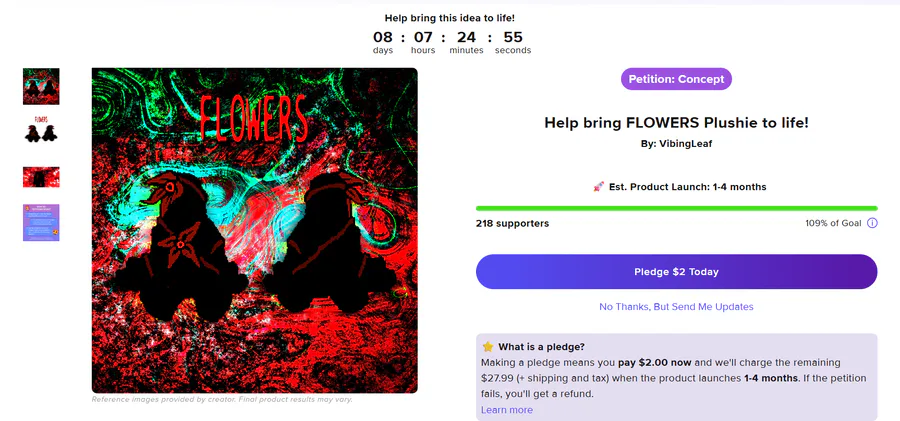Select the purple info card thumbnail
The image size is (900, 421).
tap(41, 222)
